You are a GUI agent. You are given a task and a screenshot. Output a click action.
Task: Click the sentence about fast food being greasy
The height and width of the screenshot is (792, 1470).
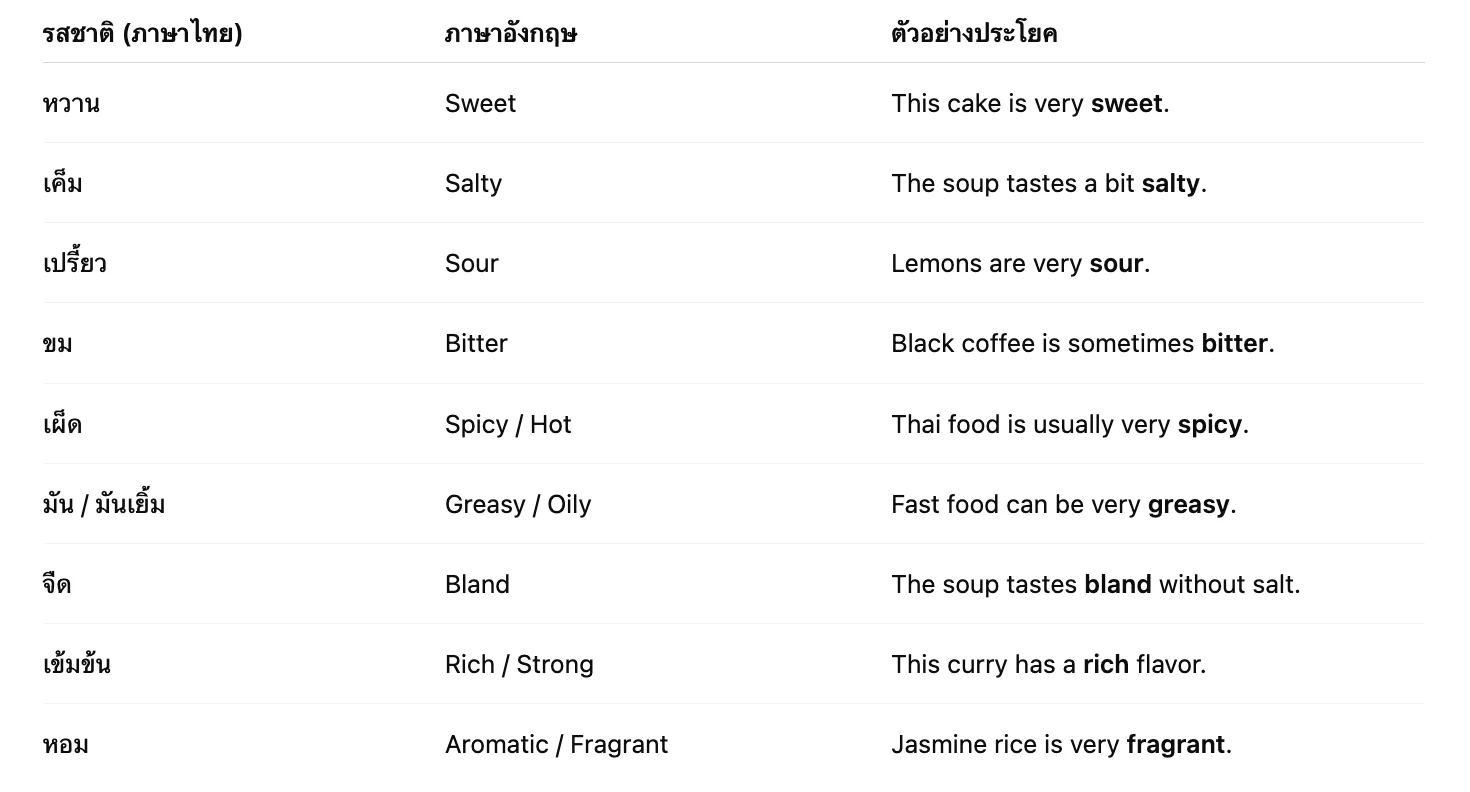point(1063,504)
